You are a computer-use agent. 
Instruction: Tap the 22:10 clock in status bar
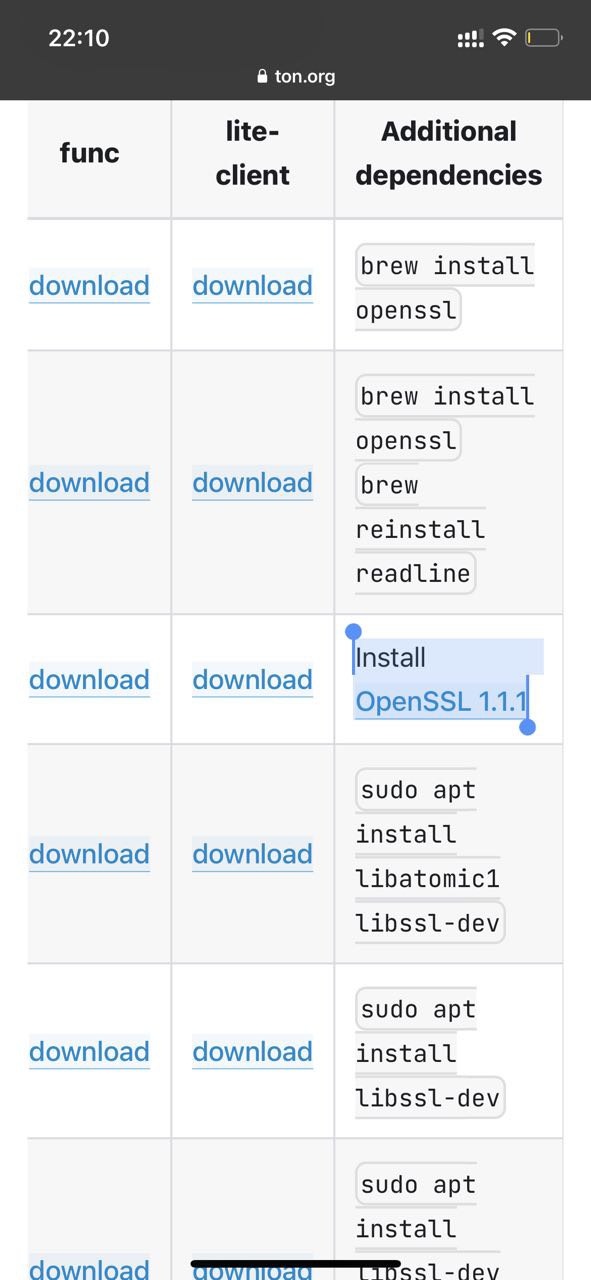pos(79,38)
